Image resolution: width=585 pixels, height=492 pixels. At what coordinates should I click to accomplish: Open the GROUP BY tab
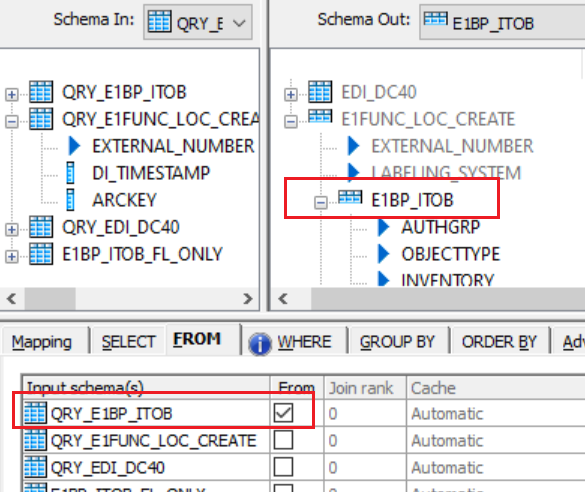click(397, 342)
